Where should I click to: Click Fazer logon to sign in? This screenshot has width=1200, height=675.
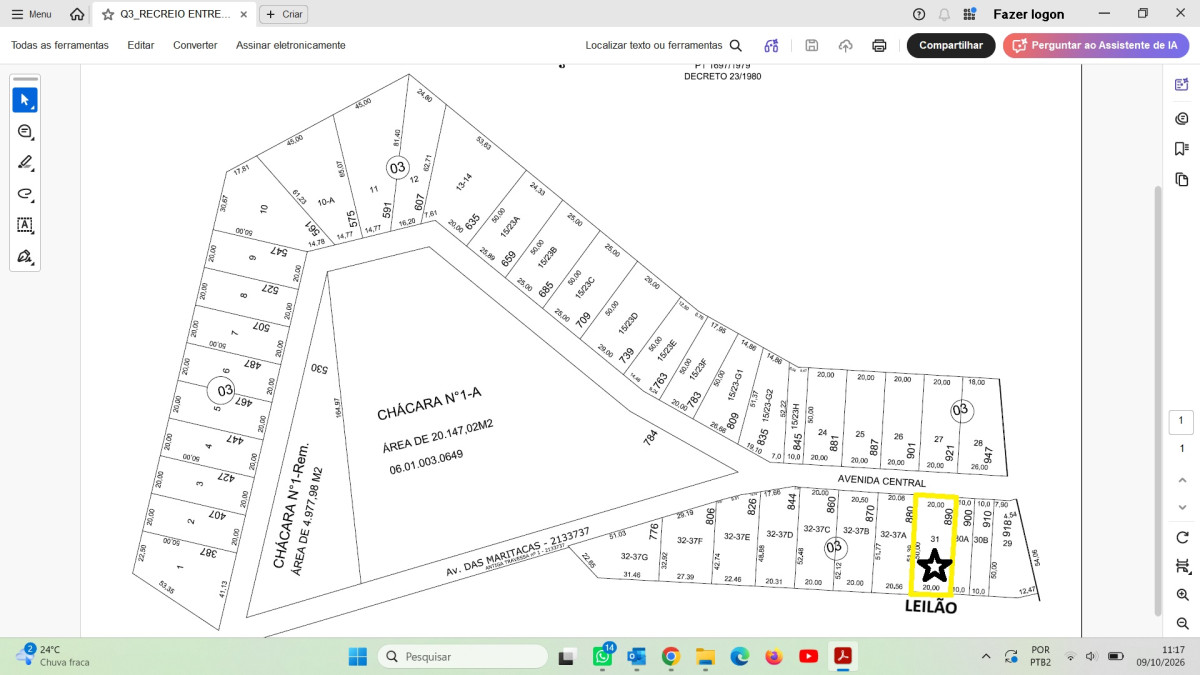1029,14
